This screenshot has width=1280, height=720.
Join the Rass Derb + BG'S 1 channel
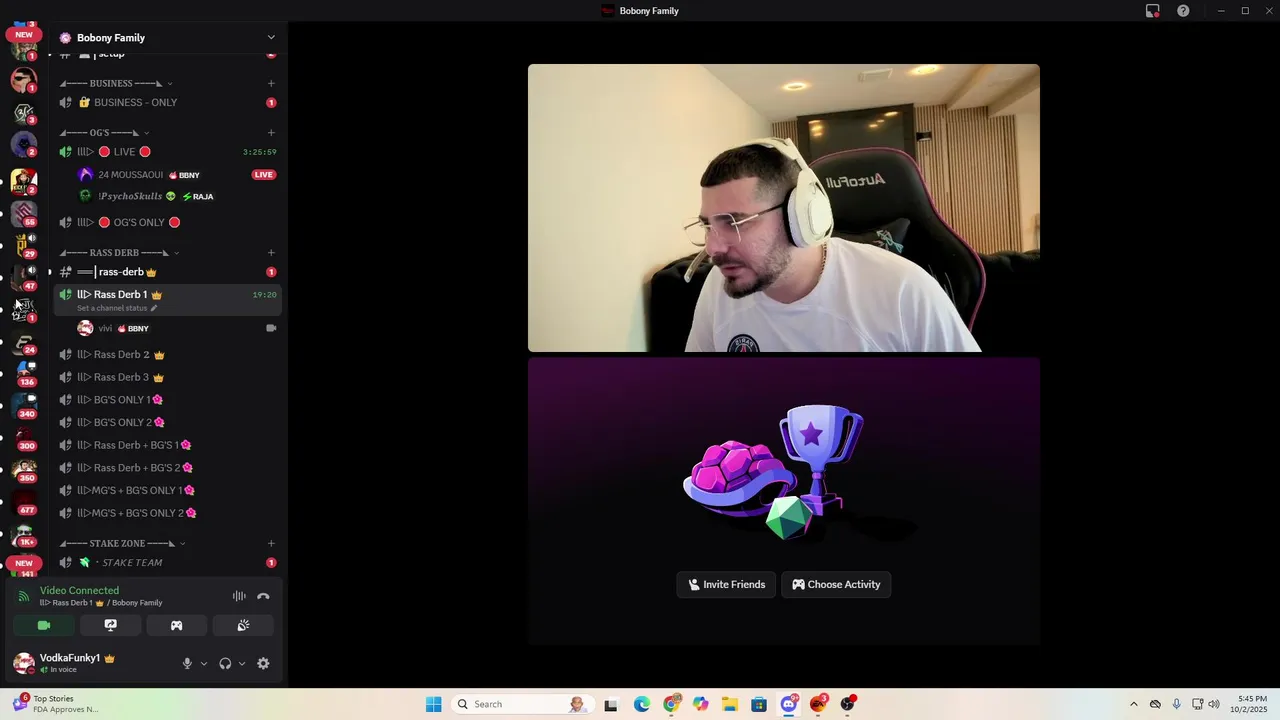[x=167, y=445]
